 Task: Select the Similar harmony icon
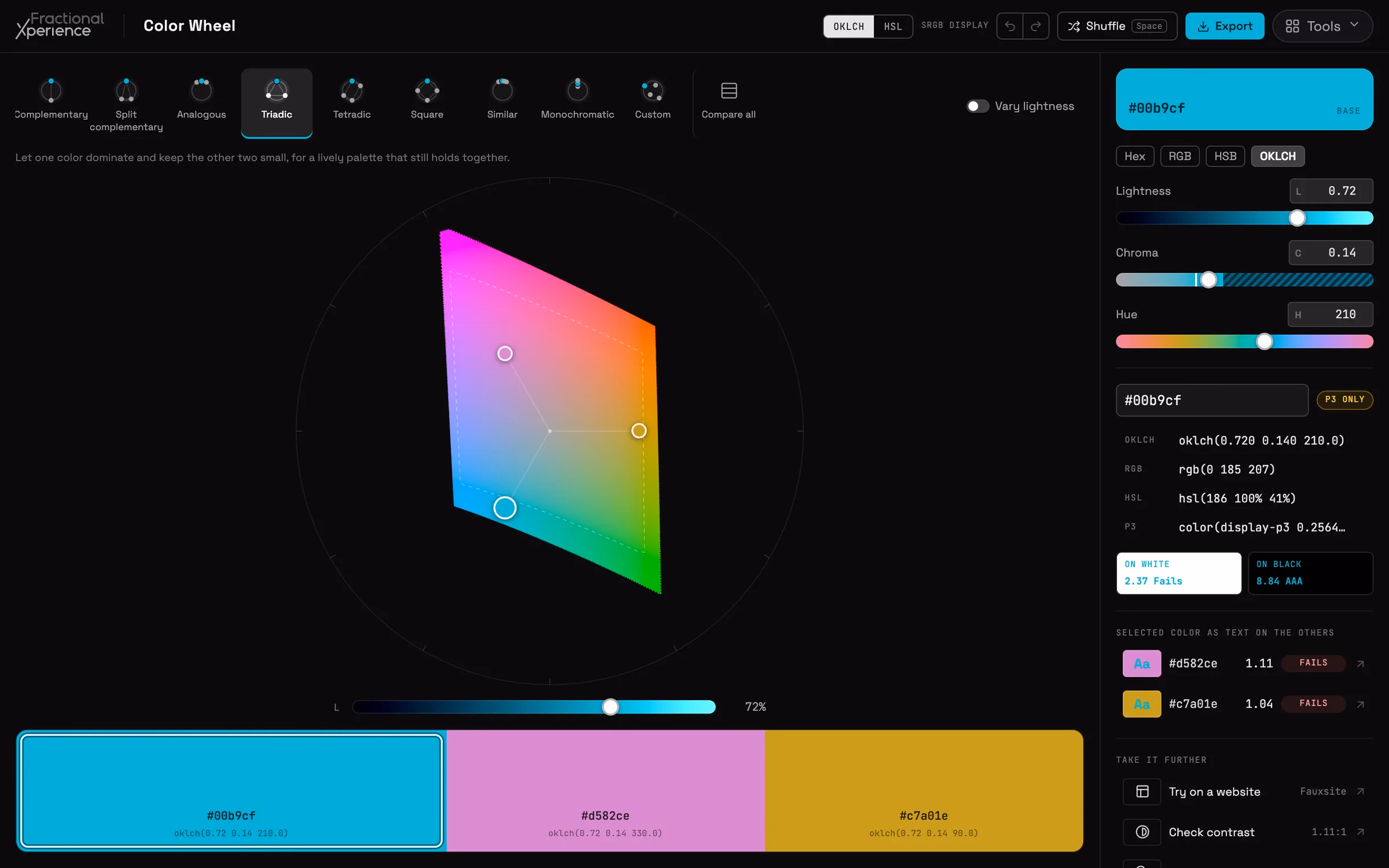(x=502, y=90)
